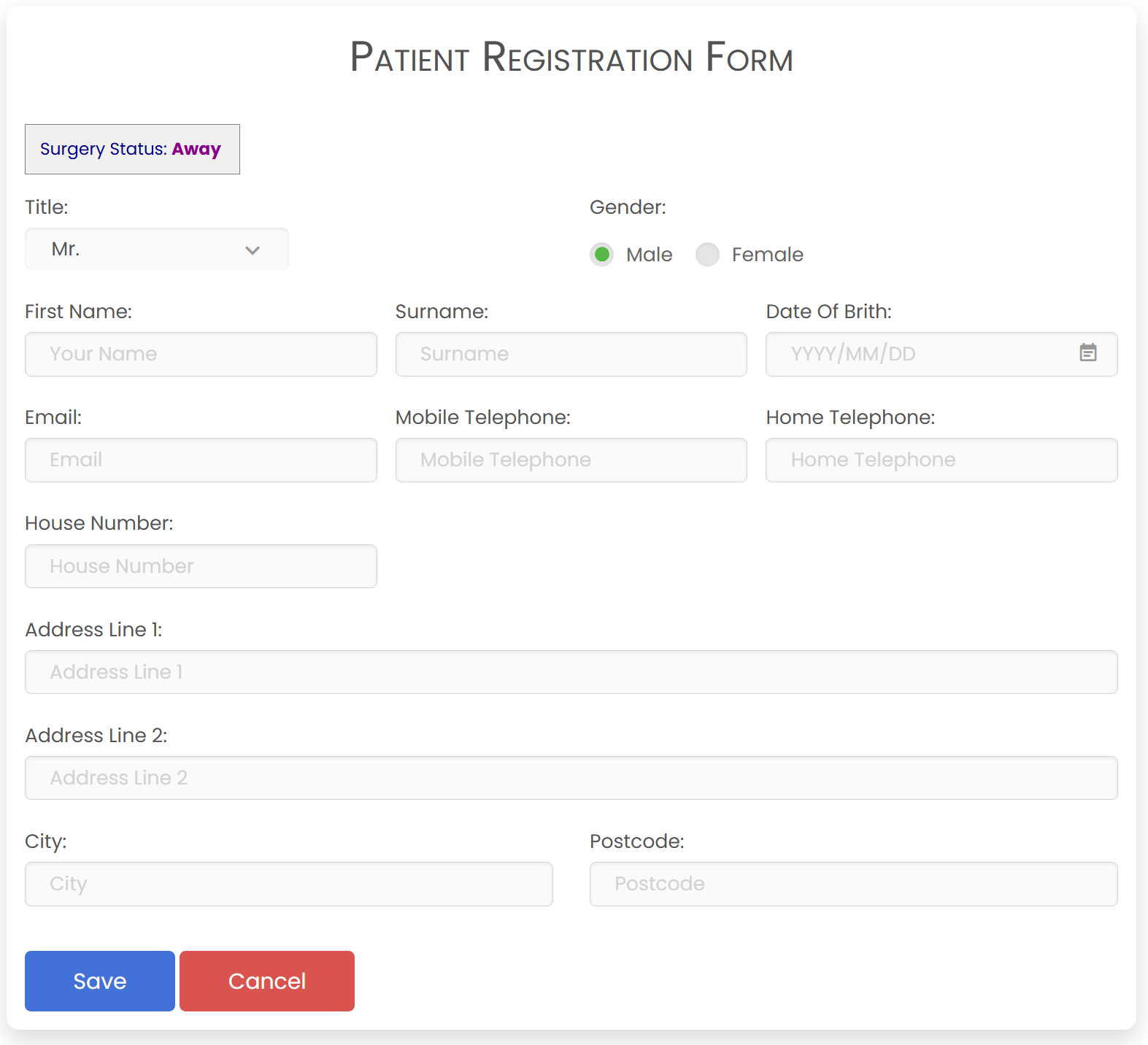This screenshot has width=1148, height=1045.
Task: Click the Home Telephone: label text
Action: [x=850, y=417]
